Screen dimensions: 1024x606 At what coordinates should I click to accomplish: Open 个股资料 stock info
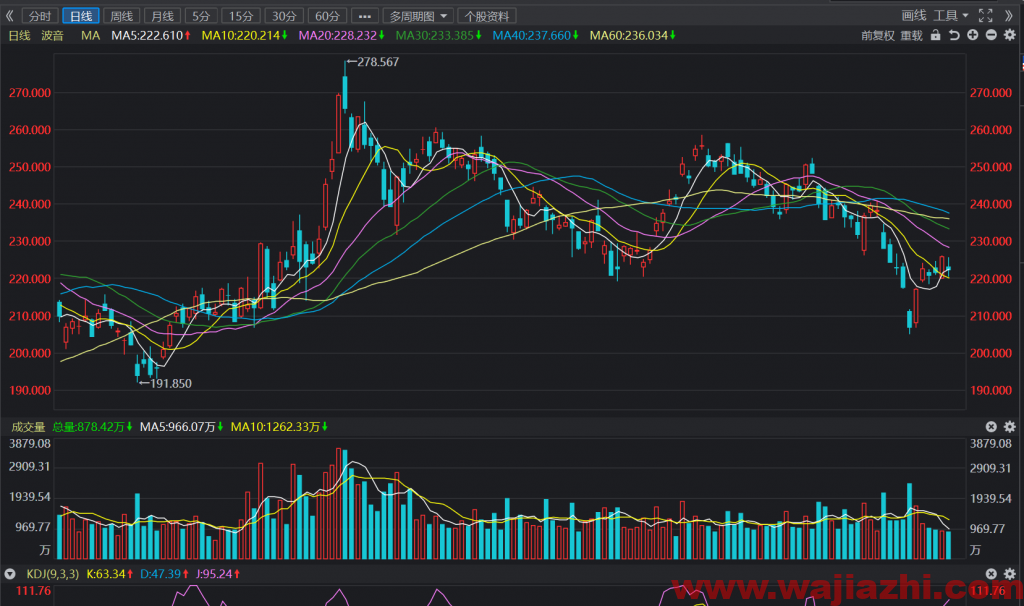click(x=487, y=16)
